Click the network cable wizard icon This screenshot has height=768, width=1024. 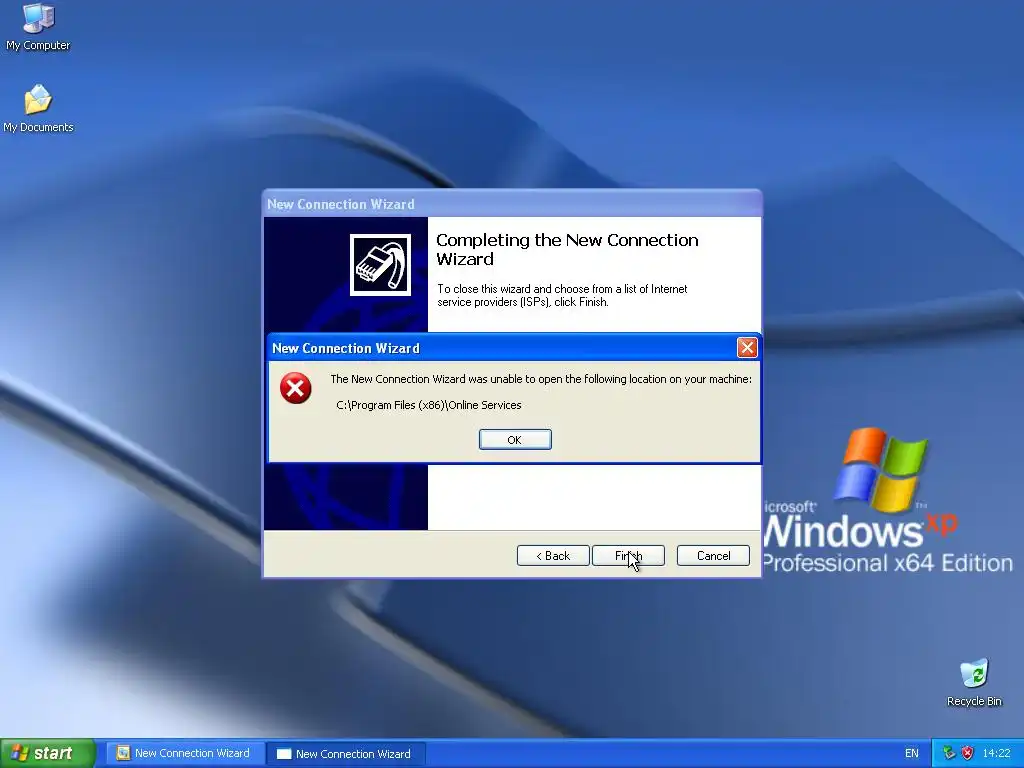[x=381, y=264]
